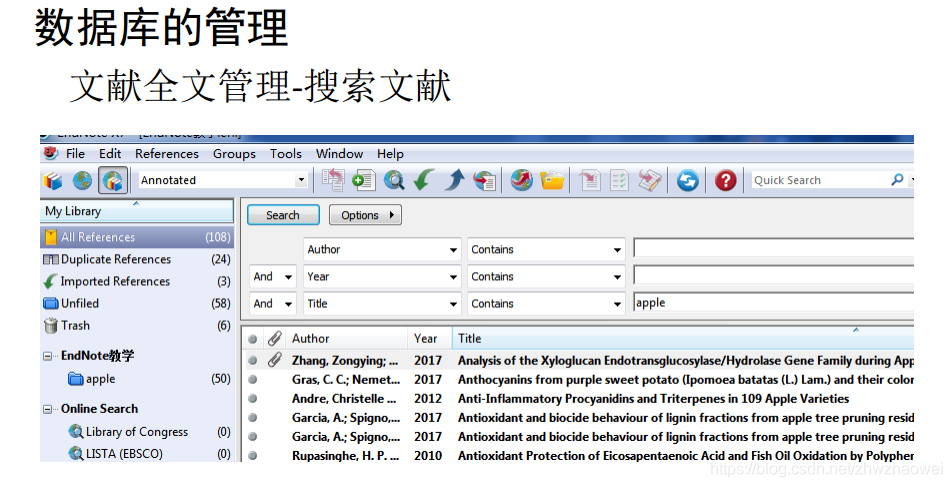Click the Quick Search magnifier icon
The width and height of the screenshot is (952, 487).
897,180
